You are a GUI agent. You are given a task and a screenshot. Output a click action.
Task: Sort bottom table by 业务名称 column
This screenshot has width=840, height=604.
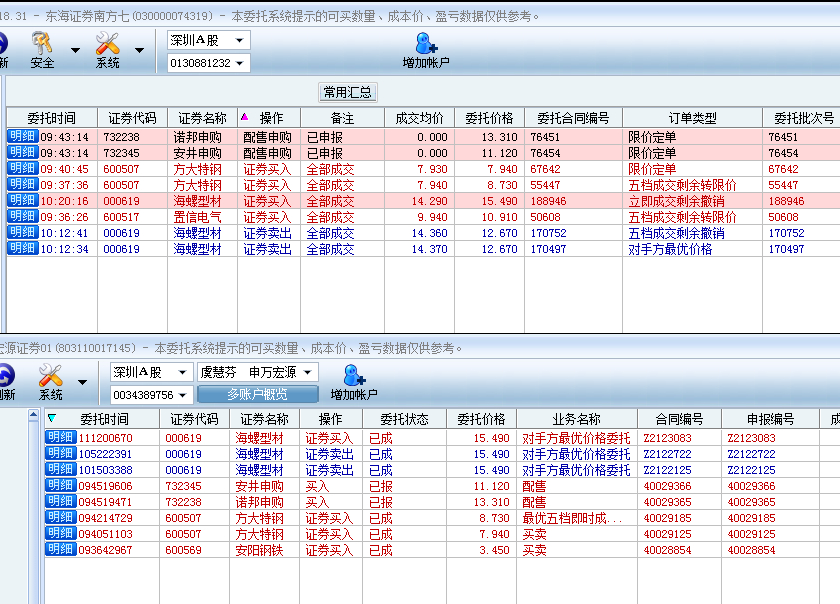(x=577, y=419)
